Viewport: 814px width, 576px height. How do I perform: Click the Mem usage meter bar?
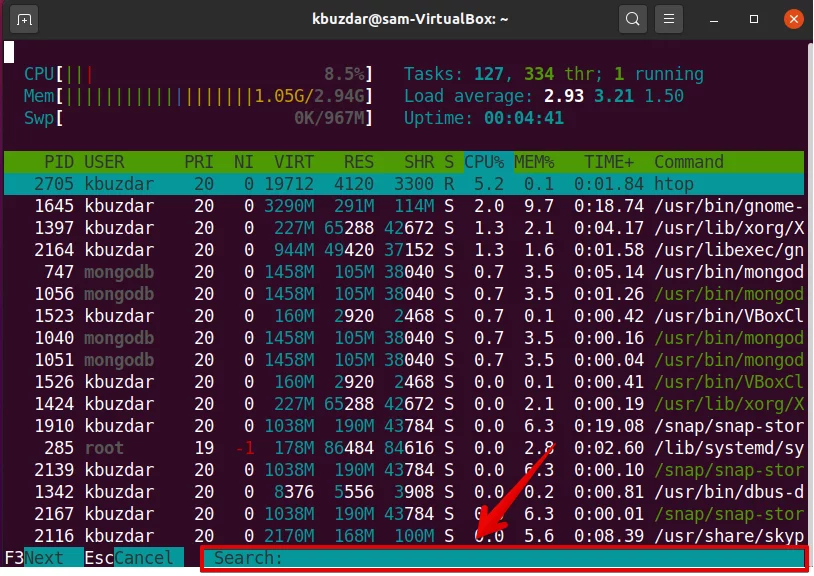click(x=198, y=96)
